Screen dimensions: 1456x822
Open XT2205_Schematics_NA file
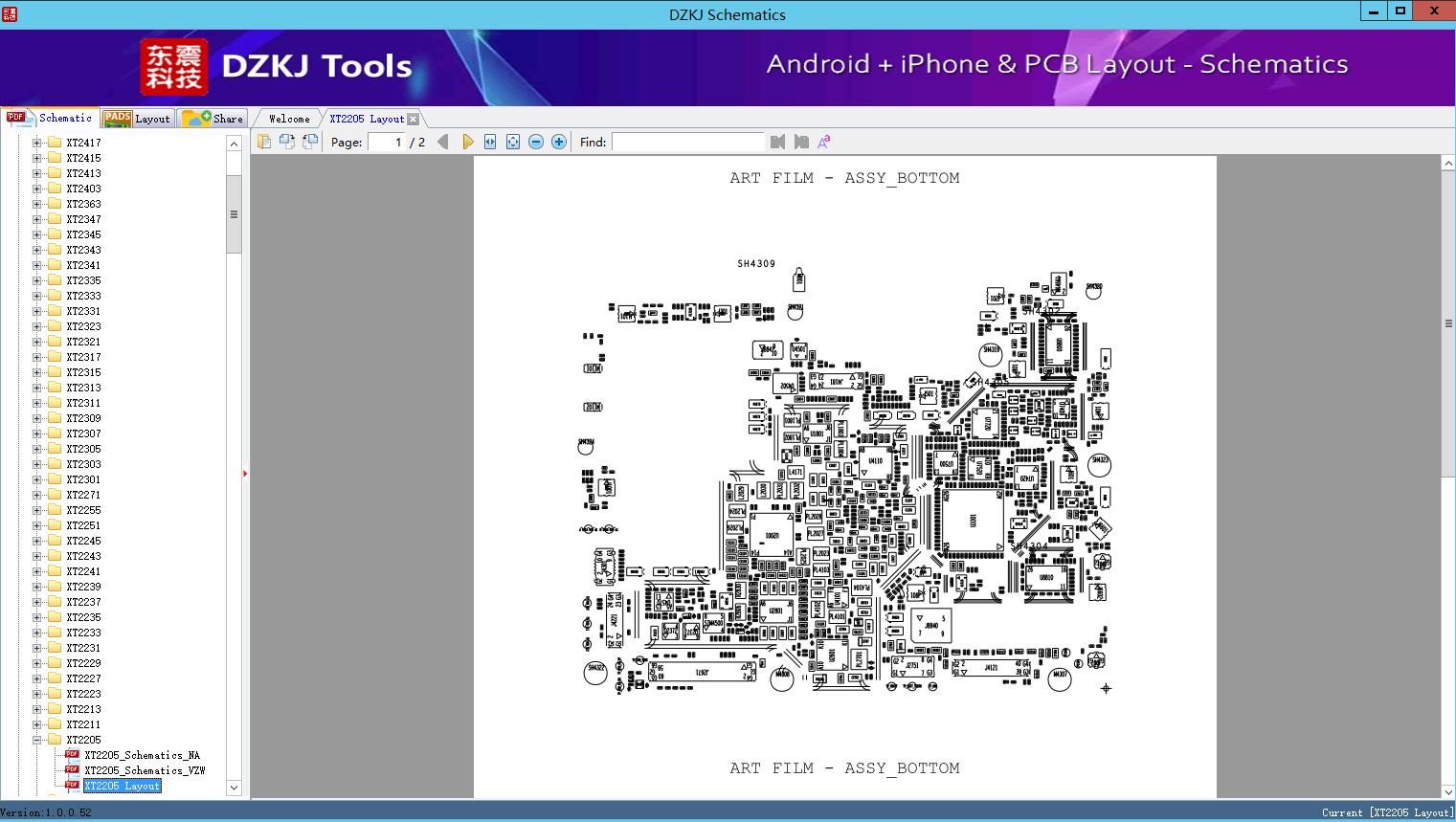pyautogui.click(x=142, y=755)
